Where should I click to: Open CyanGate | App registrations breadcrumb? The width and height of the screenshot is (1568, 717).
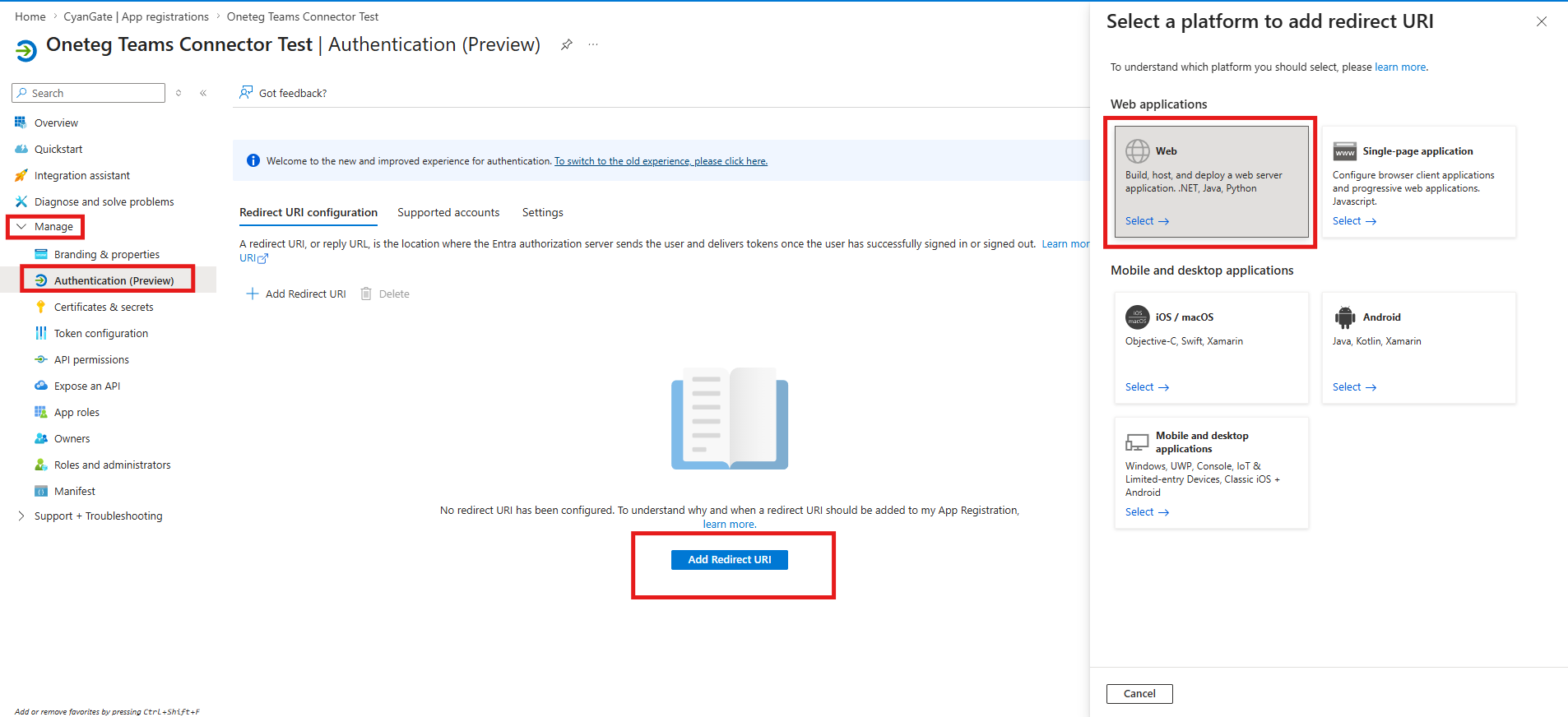pos(137,16)
